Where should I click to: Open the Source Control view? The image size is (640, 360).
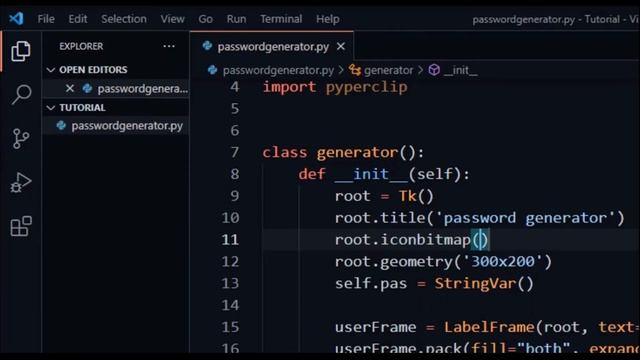(21, 139)
